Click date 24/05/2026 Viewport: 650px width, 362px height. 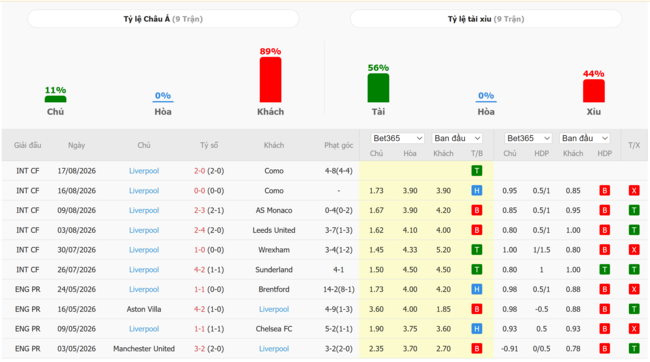[76, 289]
